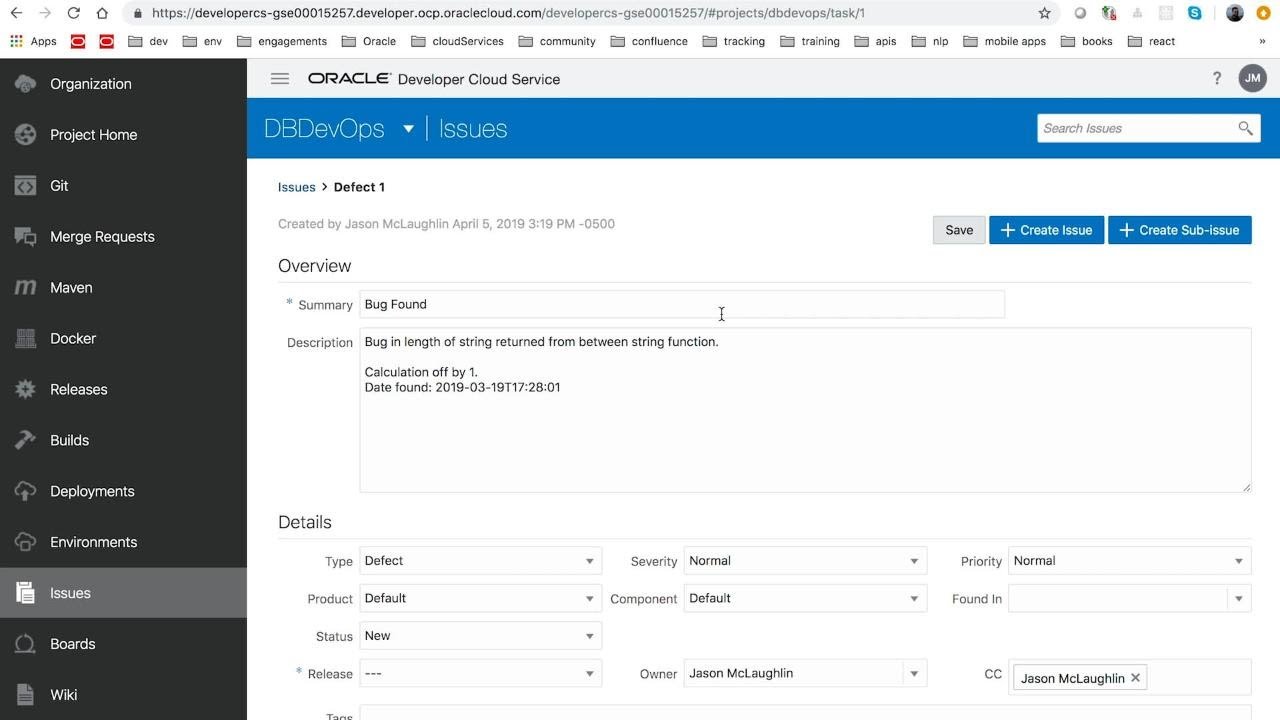Click into the Description text area

[x=805, y=410]
